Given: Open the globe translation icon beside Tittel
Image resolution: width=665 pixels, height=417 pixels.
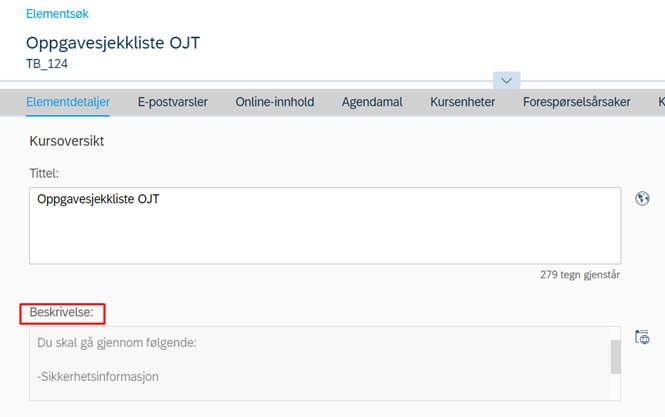Looking at the screenshot, I should (642, 198).
